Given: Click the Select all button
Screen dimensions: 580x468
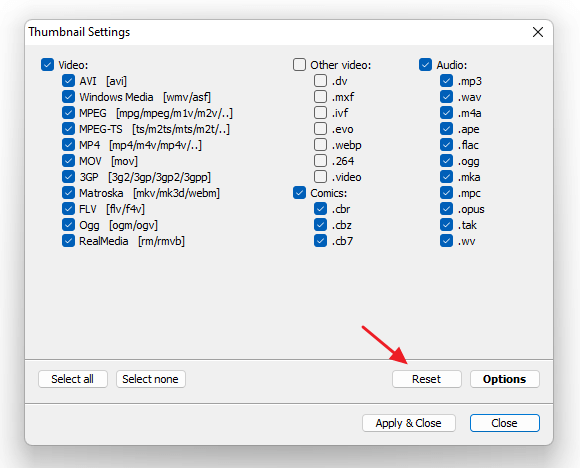Looking at the screenshot, I should (x=72, y=379).
